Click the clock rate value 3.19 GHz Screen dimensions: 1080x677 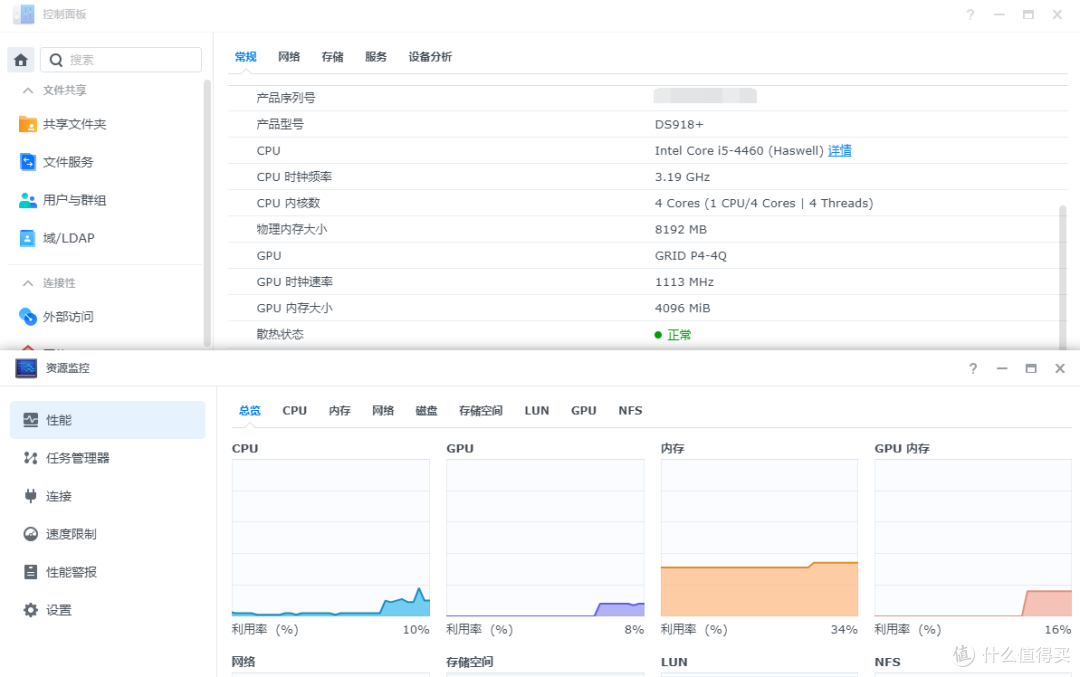tap(682, 177)
